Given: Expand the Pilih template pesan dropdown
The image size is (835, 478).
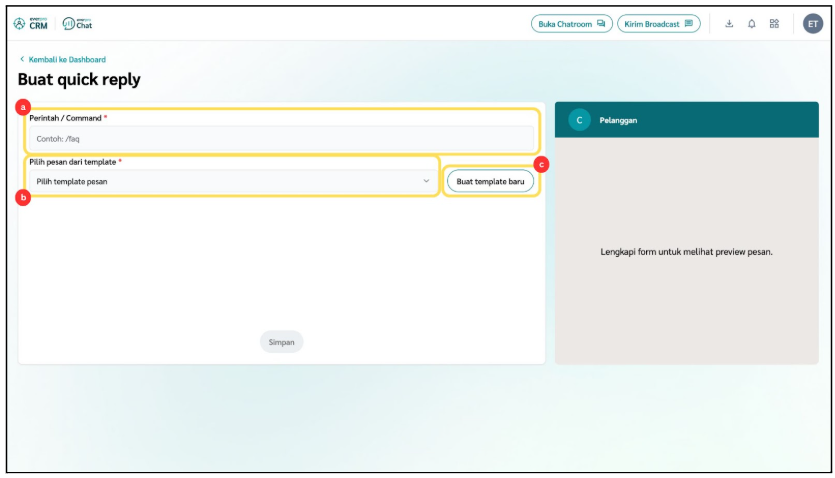Looking at the screenshot, I should (230, 181).
